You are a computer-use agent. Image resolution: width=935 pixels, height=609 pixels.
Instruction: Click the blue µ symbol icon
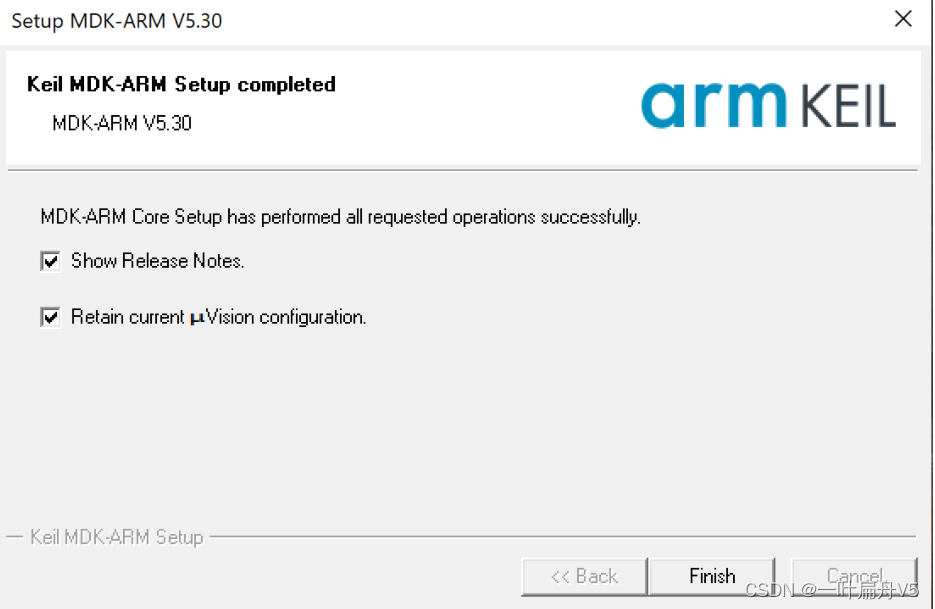tap(197, 319)
